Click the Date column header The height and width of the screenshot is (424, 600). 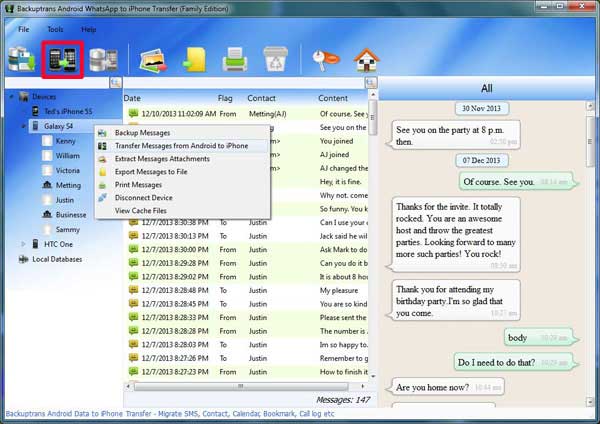click(133, 98)
